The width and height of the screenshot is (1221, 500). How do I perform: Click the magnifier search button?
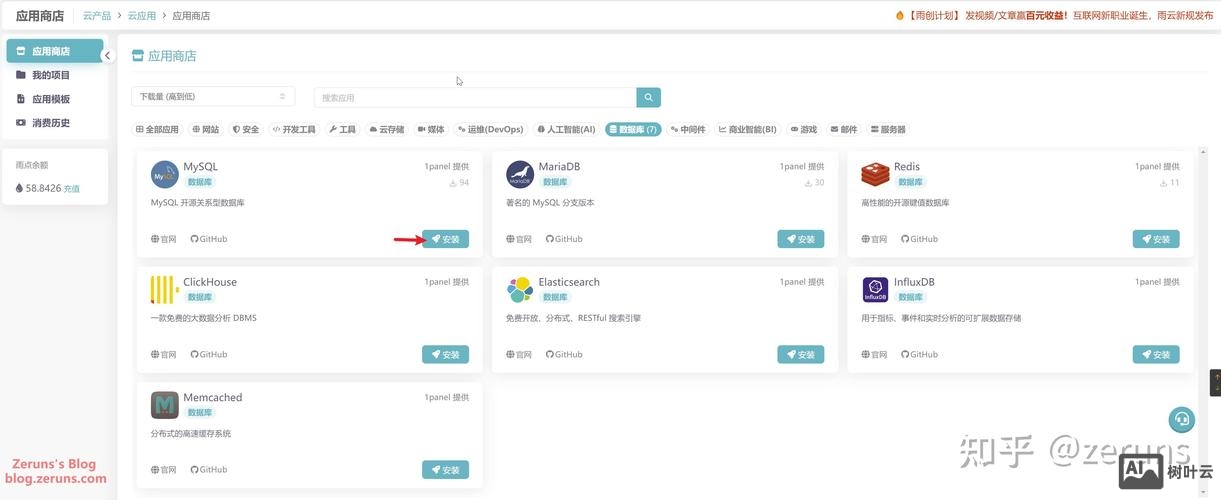coord(649,97)
